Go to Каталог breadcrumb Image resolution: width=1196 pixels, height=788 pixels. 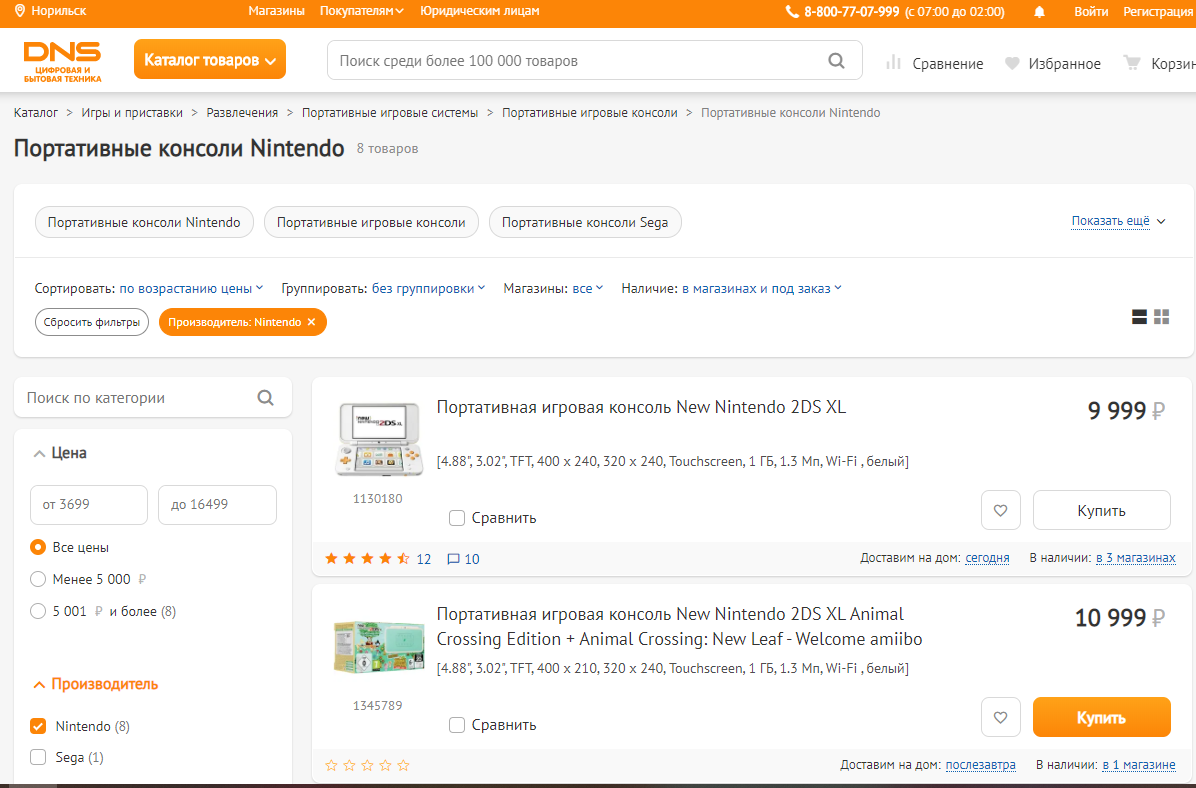pyautogui.click(x=36, y=113)
